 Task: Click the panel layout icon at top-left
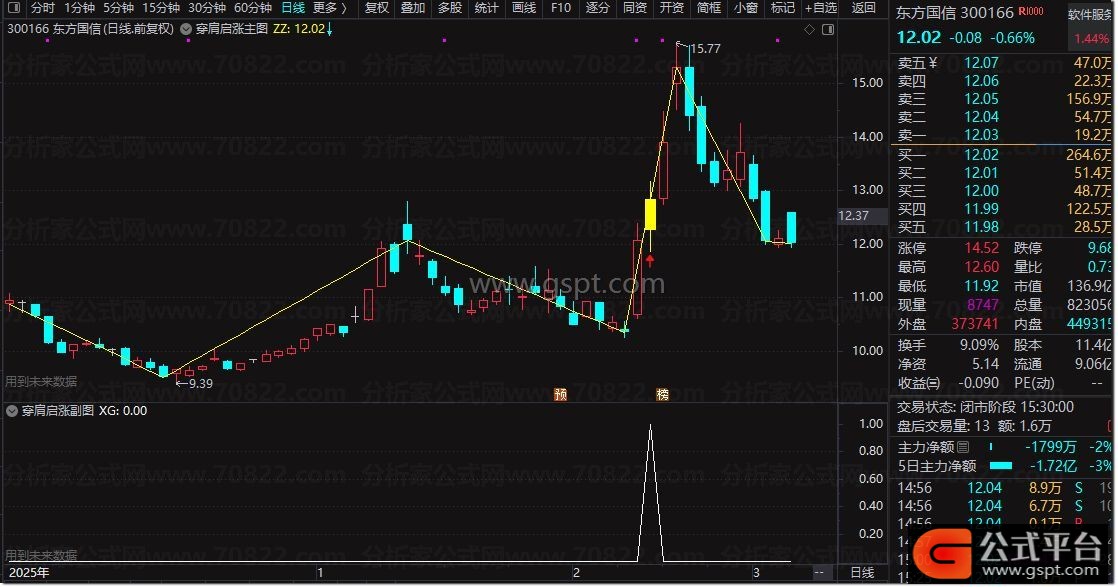(x=13, y=8)
